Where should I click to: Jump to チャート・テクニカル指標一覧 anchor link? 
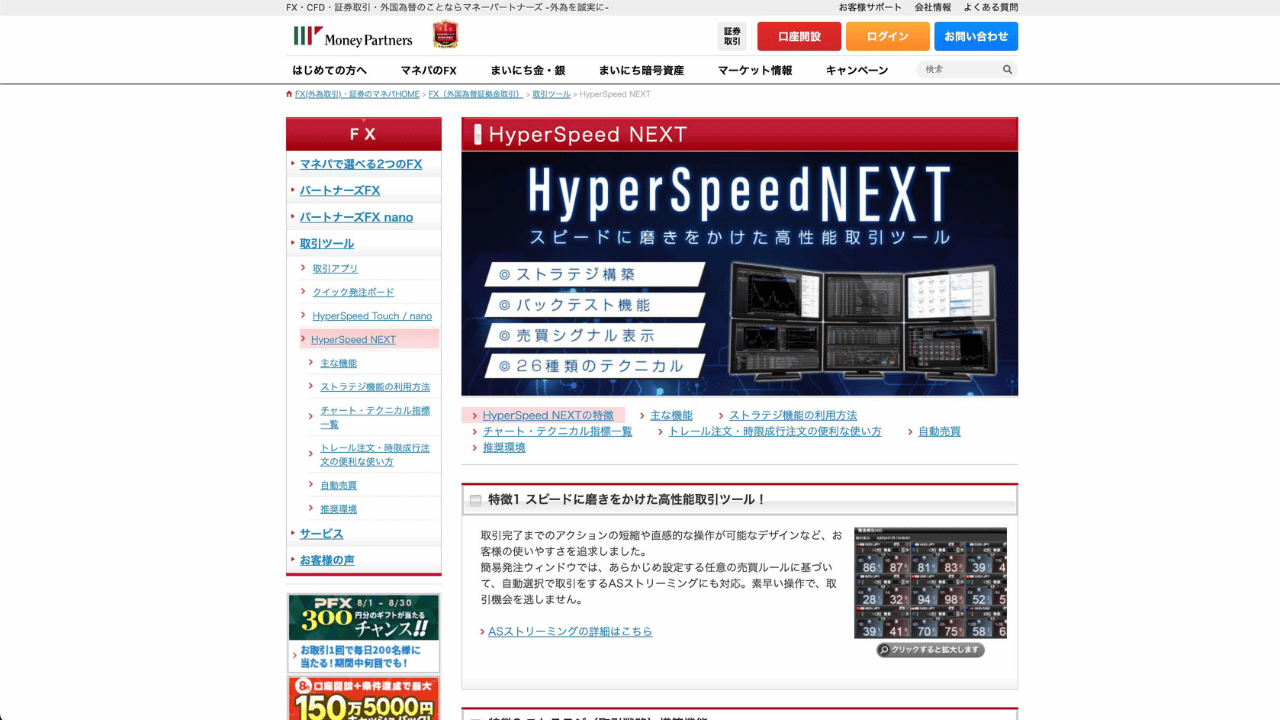[x=557, y=431]
